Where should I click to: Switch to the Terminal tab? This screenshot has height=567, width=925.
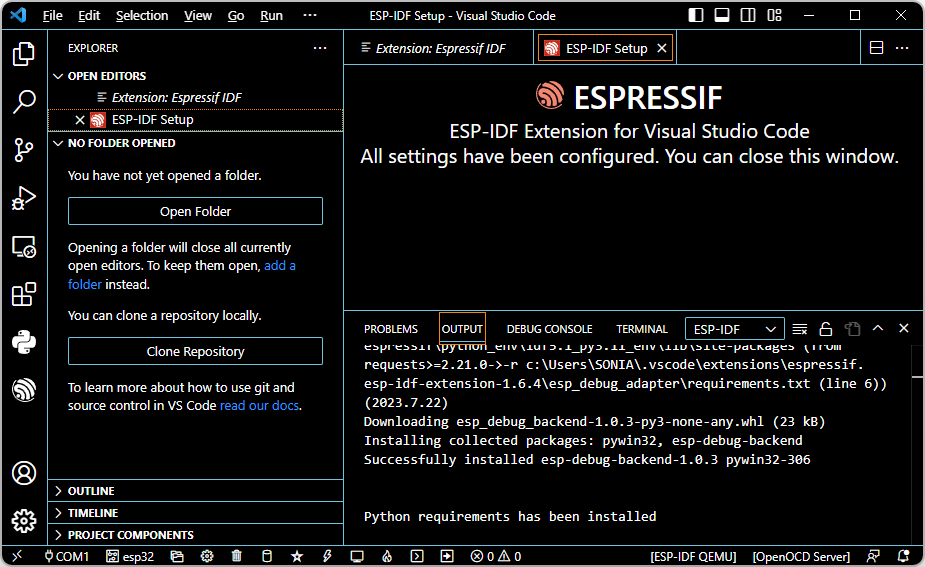pyautogui.click(x=642, y=329)
